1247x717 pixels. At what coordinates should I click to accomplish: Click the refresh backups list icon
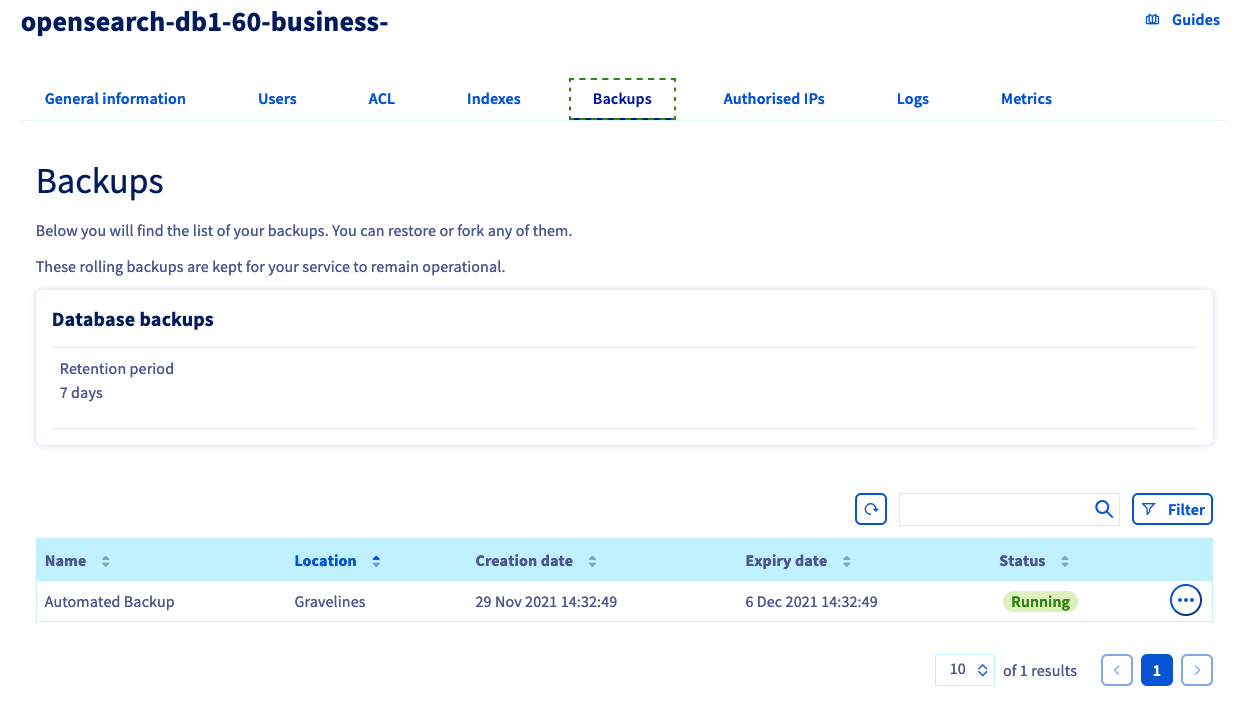point(871,509)
